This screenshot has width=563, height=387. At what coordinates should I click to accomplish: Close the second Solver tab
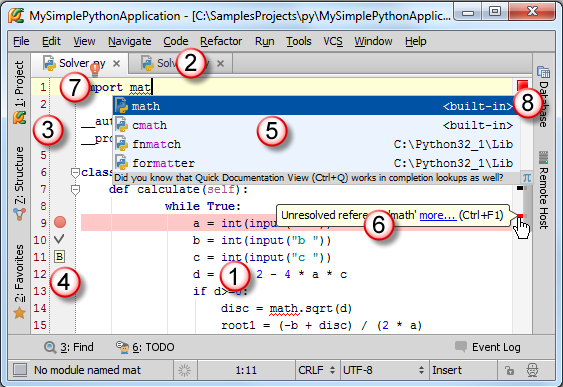point(220,64)
